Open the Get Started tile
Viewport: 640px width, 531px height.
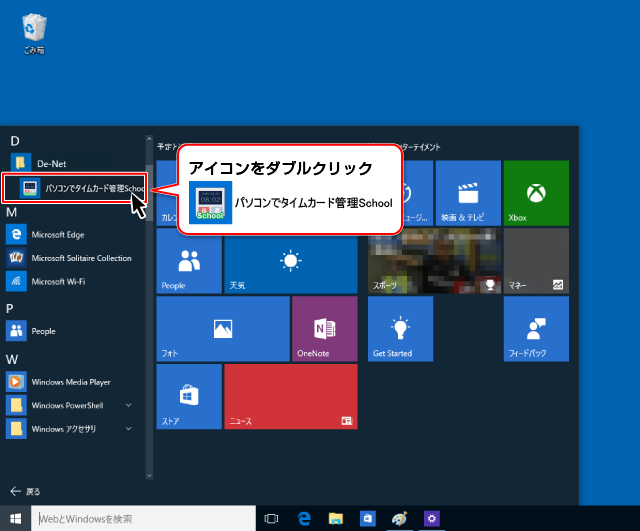(x=400, y=329)
